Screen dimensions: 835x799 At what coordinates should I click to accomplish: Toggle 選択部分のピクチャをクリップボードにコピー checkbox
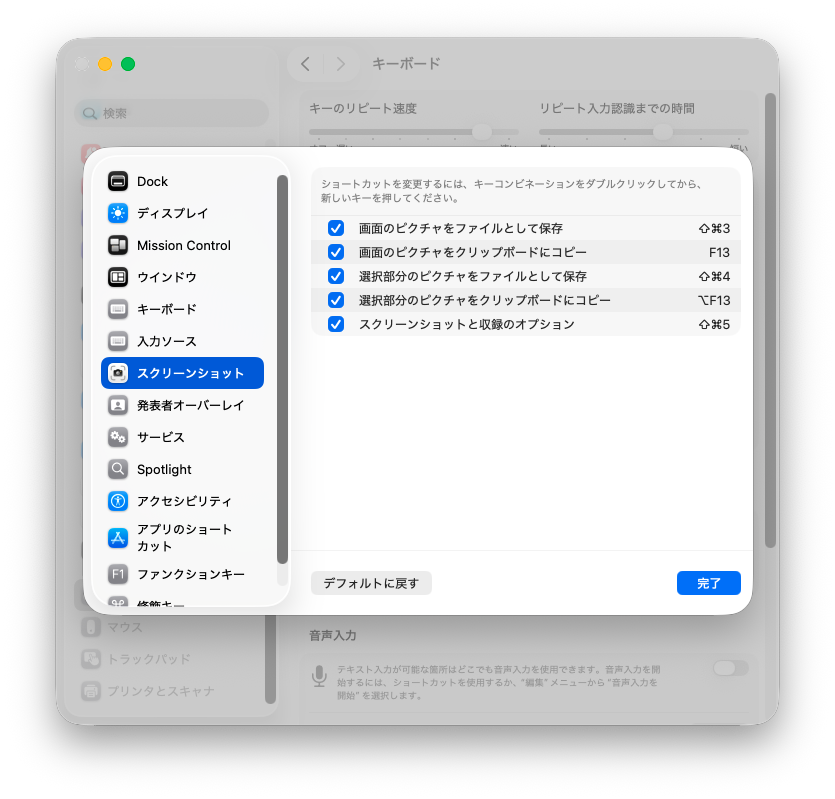[x=336, y=300]
